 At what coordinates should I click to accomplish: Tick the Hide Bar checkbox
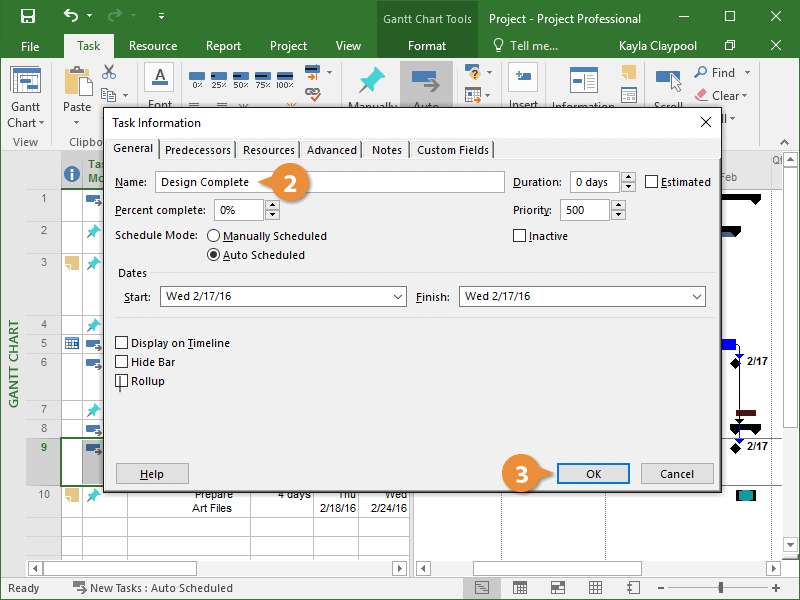click(x=122, y=362)
